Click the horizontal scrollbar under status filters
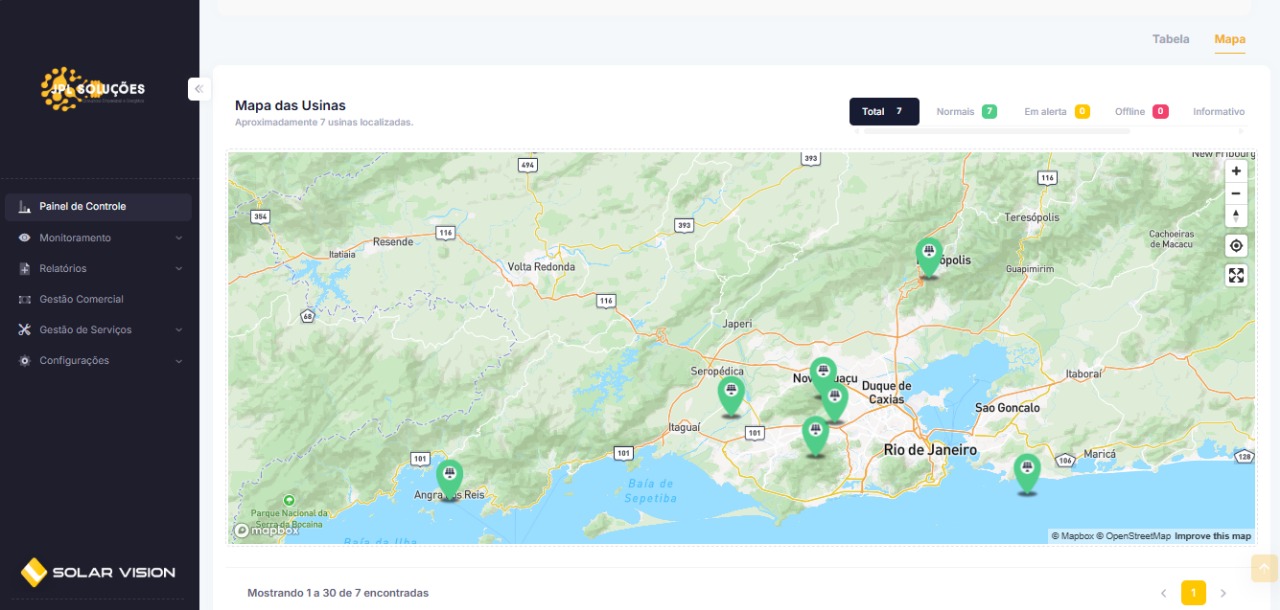 click(x=996, y=131)
